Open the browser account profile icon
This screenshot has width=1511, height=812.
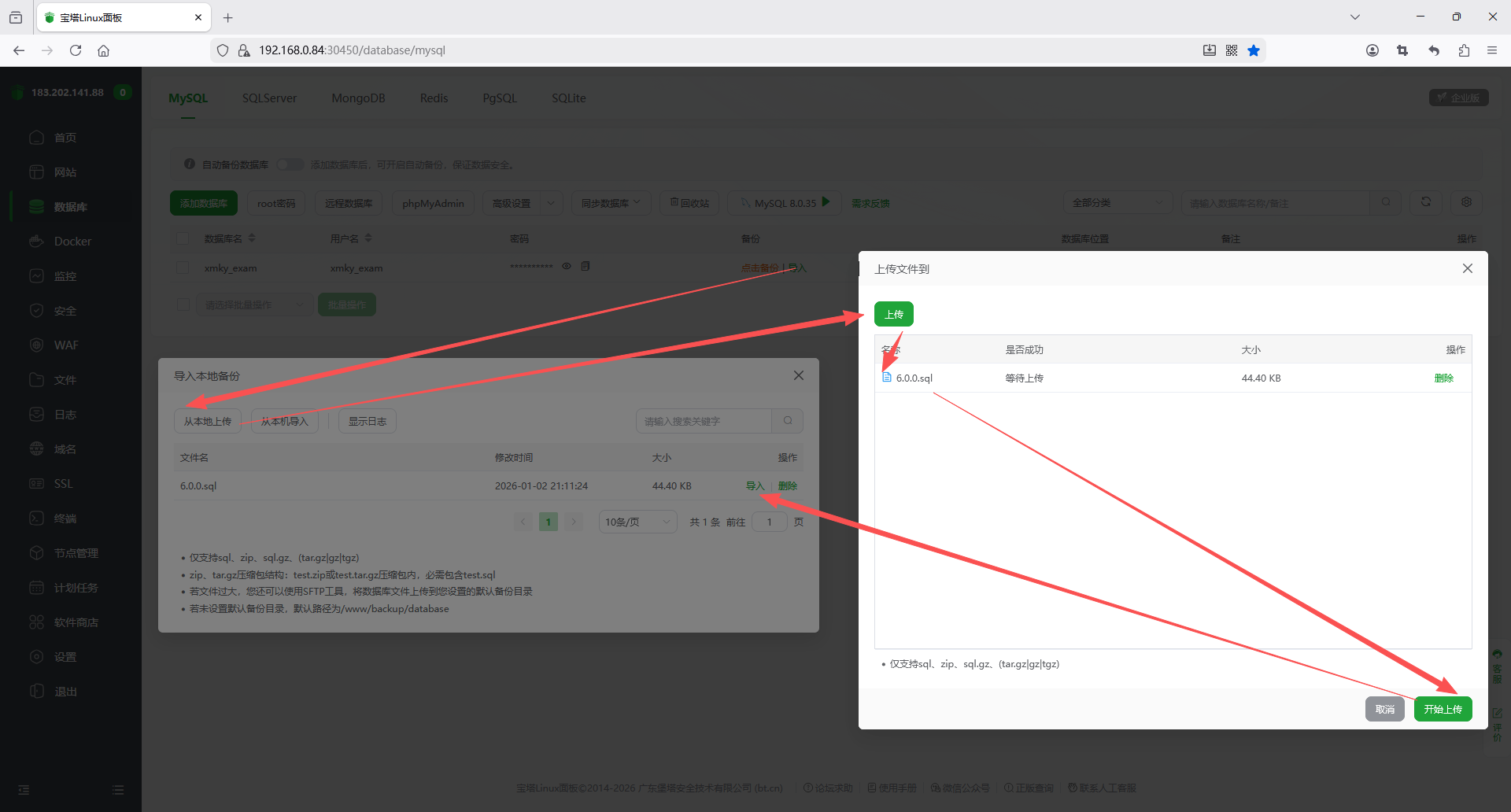(1372, 50)
